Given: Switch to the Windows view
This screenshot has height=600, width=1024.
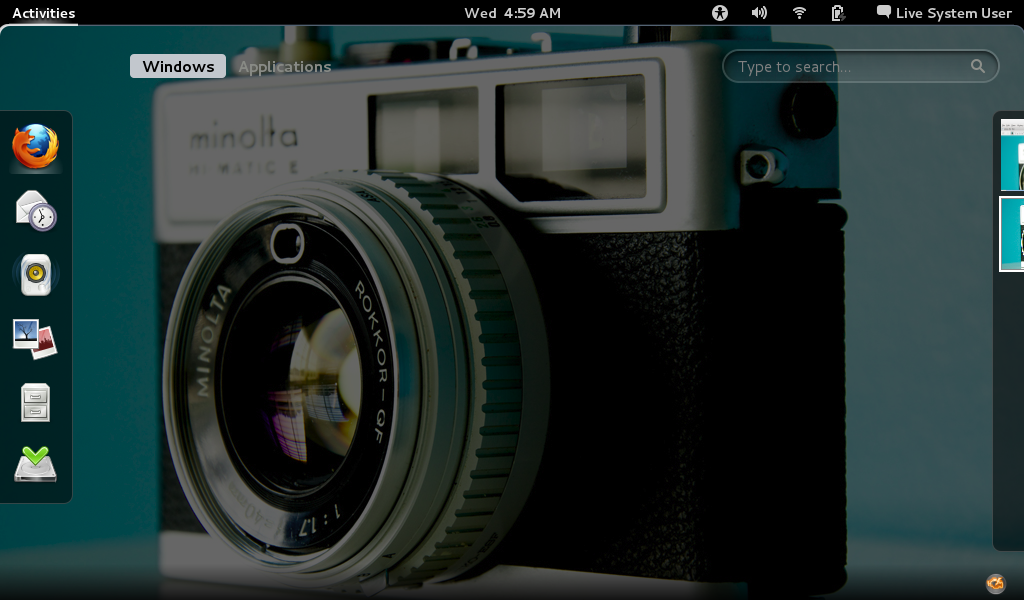Looking at the screenshot, I should click(178, 67).
